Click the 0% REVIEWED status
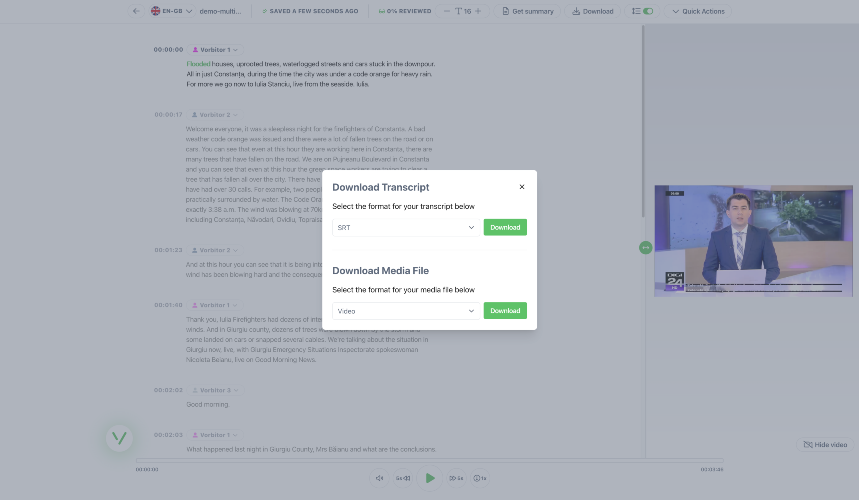859x500 pixels. coord(405,11)
